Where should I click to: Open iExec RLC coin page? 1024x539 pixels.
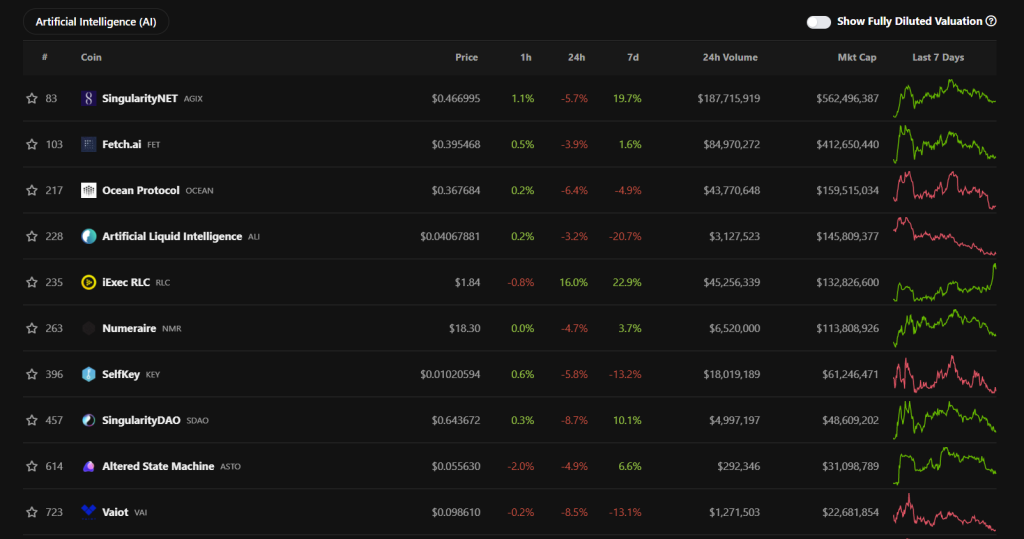pyautogui.click(x=126, y=282)
